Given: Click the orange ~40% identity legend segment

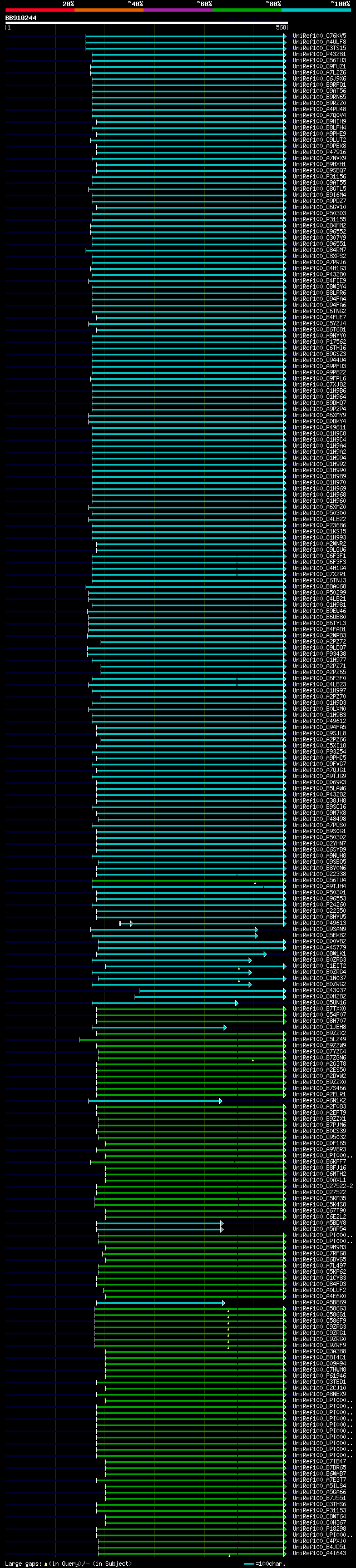Looking at the screenshot, I should pos(109,10).
